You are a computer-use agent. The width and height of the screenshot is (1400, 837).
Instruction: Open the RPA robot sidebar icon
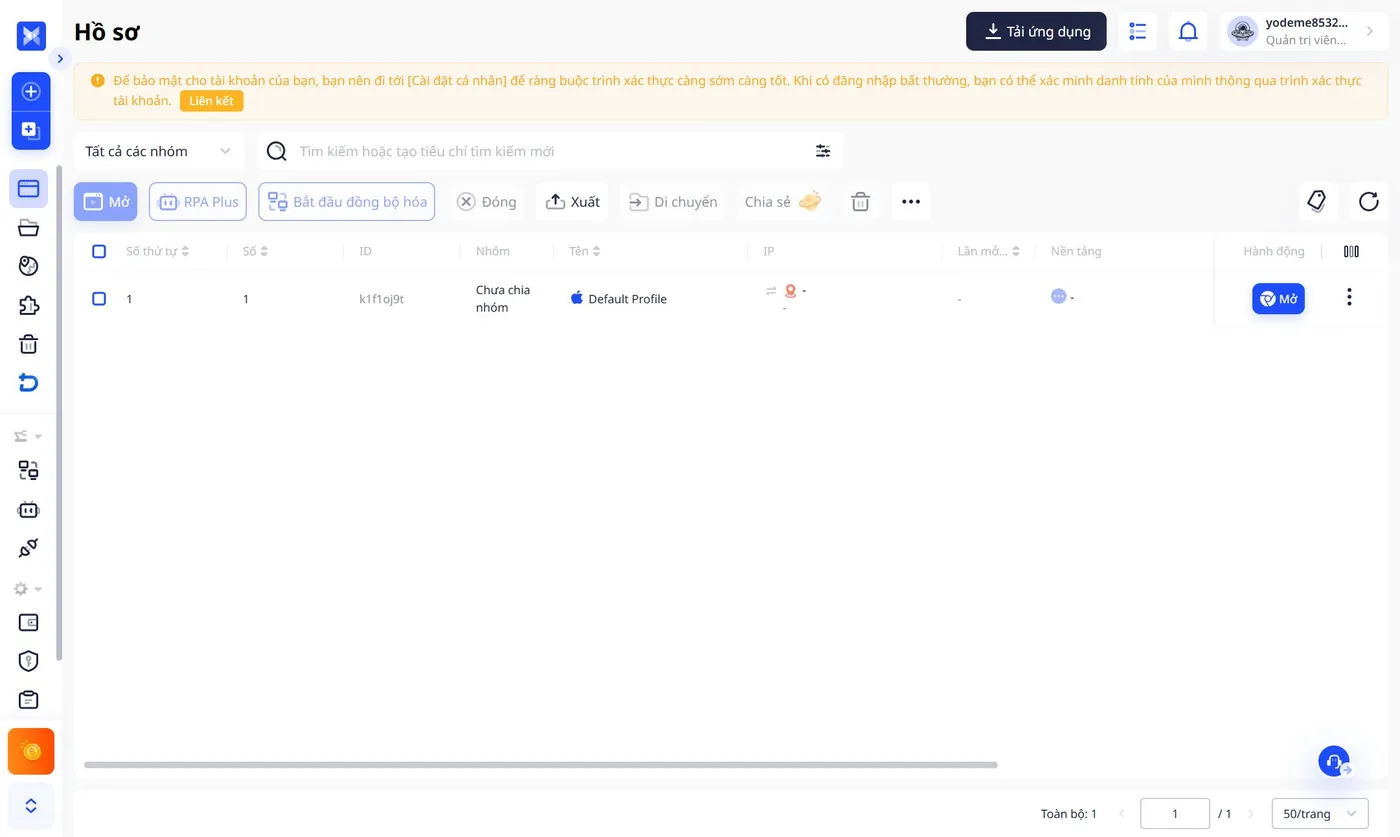[29, 510]
